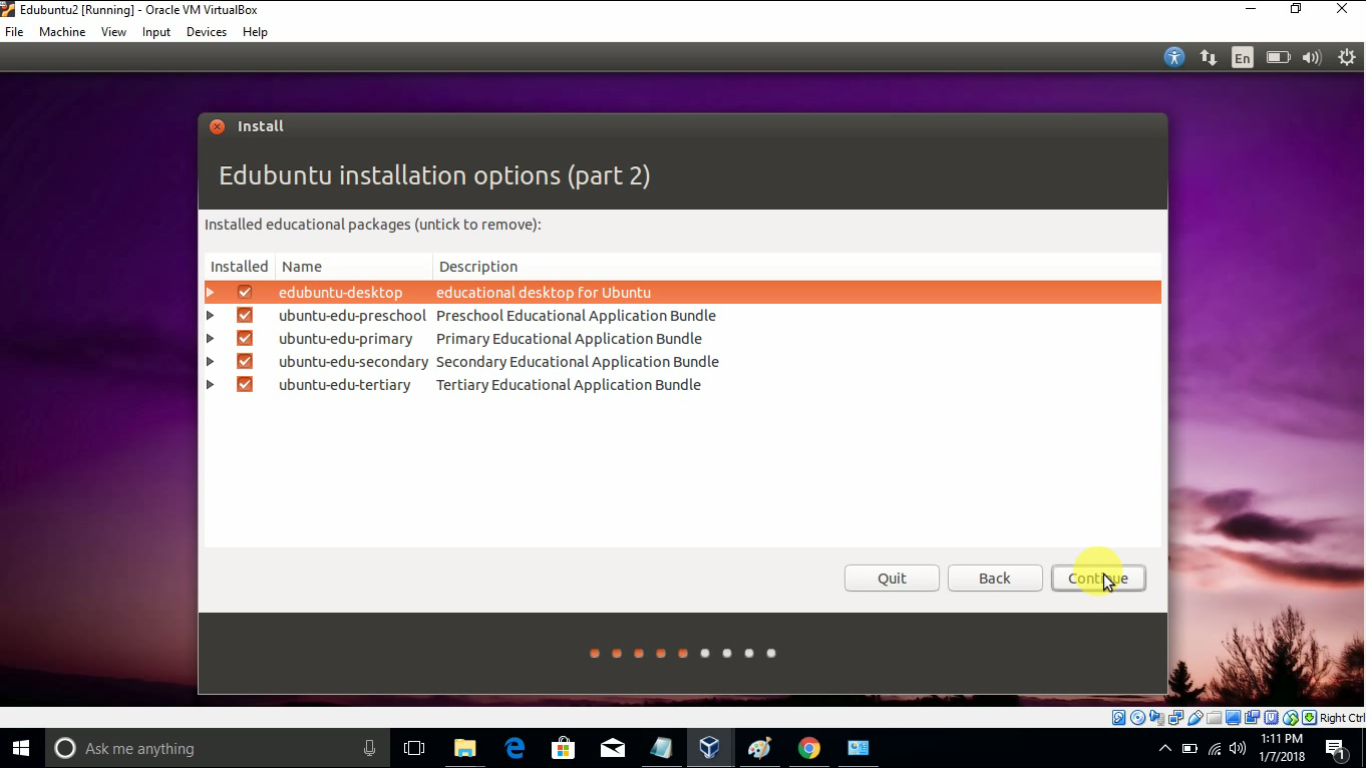Open the Windows Start menu
The image size is (1366, 768).
pyautogui.click(x=21, y=748)
